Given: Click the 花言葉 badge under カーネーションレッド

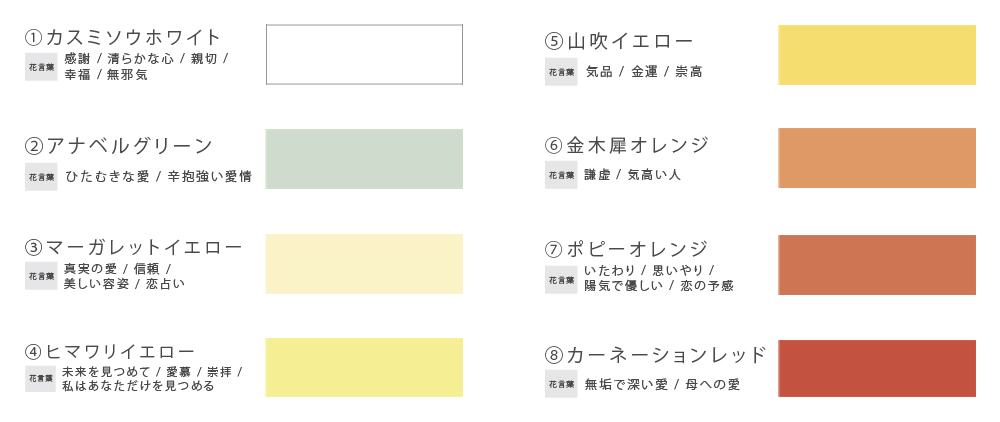Looking at the screenshot, I should [x=561, y=384].
